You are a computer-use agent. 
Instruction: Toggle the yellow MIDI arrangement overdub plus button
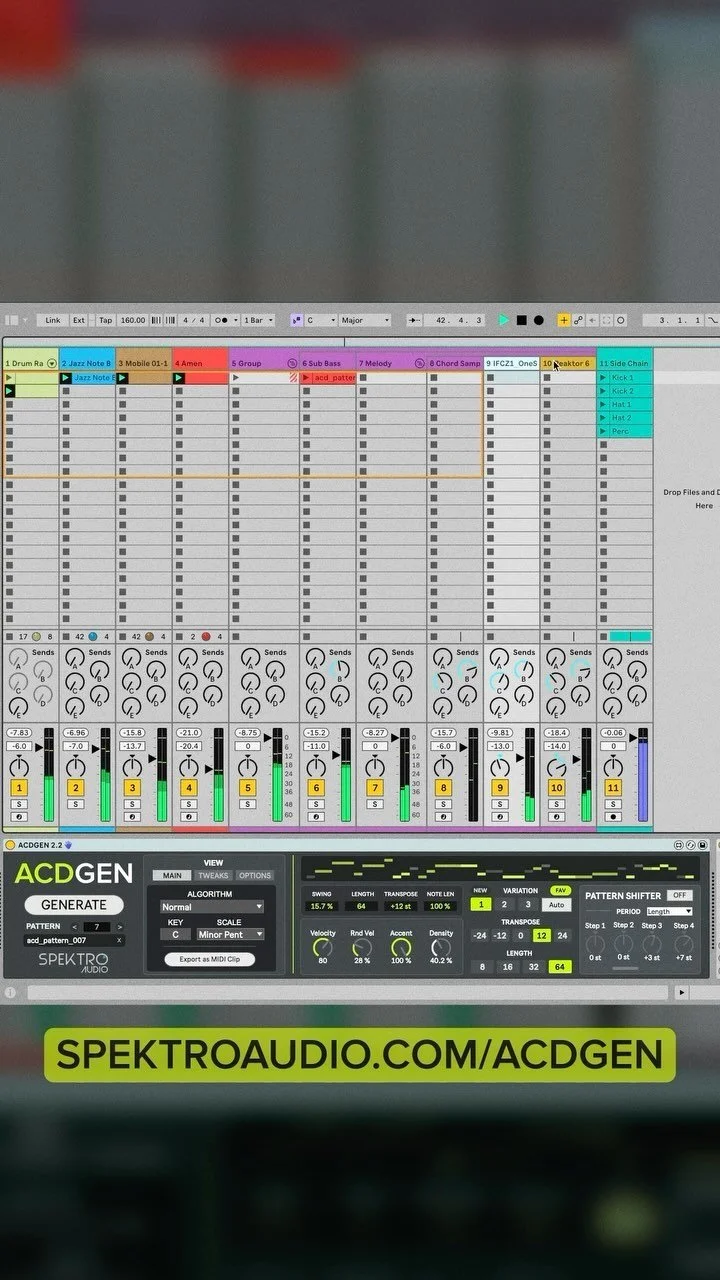click(564, 320)
